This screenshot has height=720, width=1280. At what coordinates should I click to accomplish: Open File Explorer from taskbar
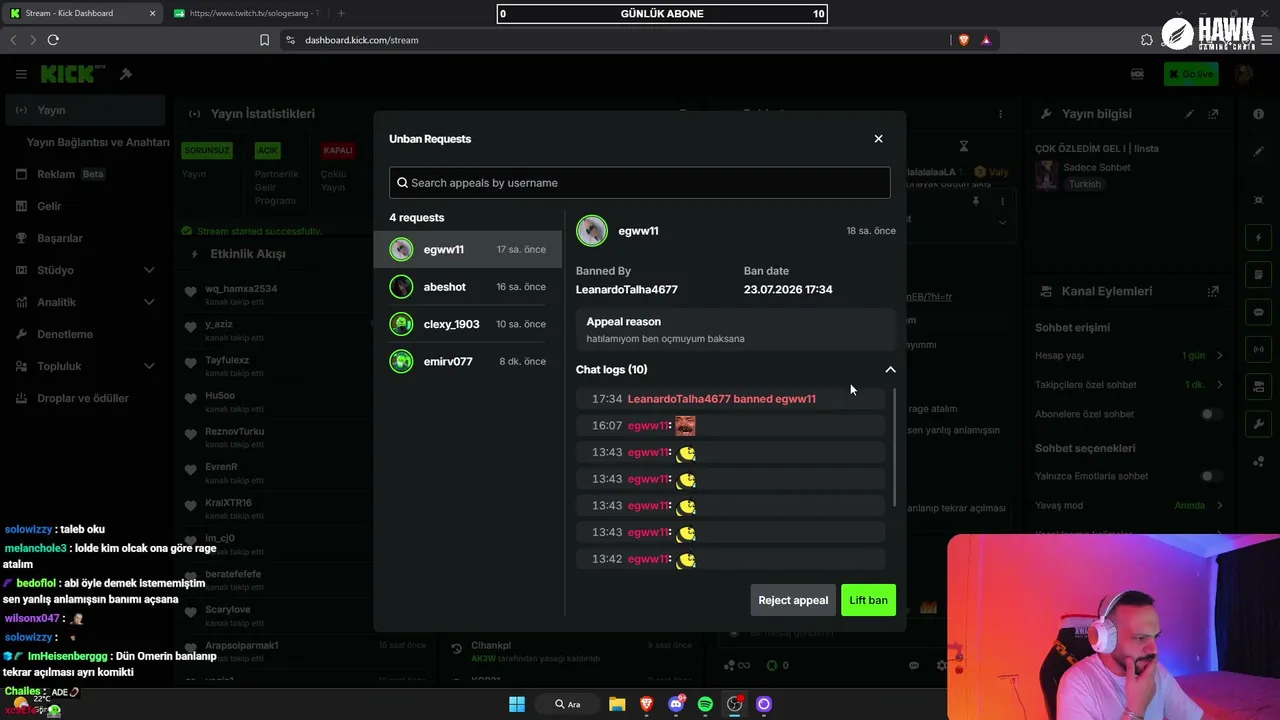coord(617,704)
